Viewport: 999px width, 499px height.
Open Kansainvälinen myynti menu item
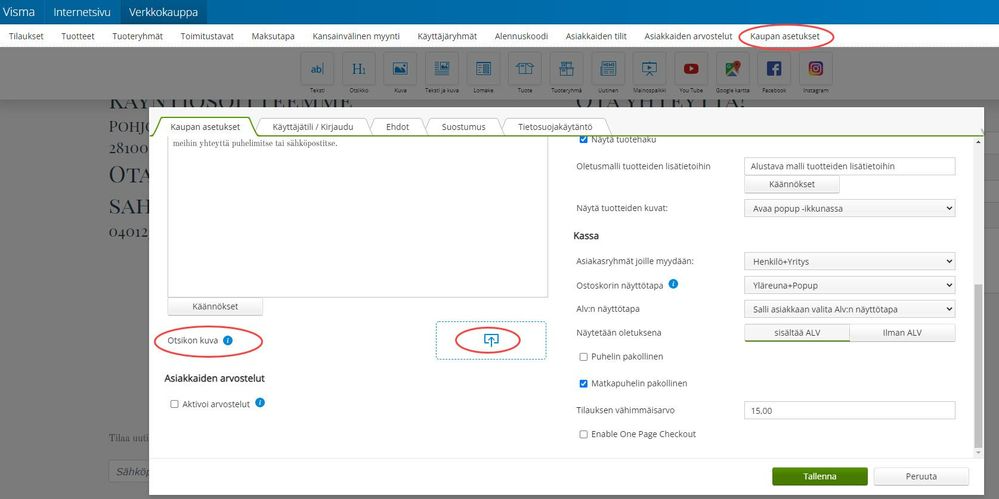pyautogui.click(x=356, y=36)
